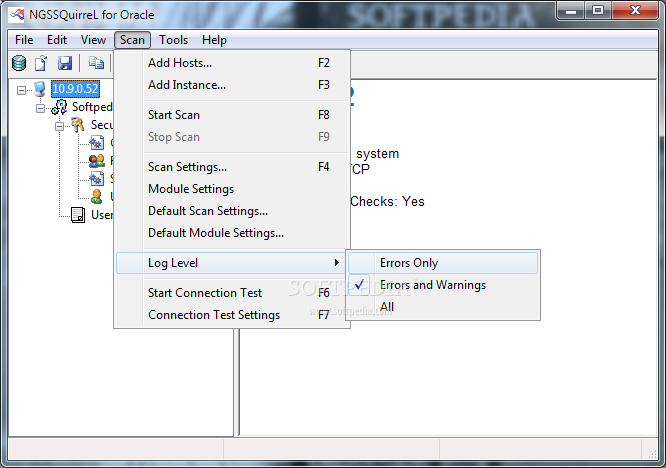Select the 10.9.0.52 host tree item
Screen dimensions: 666x468
click(75, 89)
